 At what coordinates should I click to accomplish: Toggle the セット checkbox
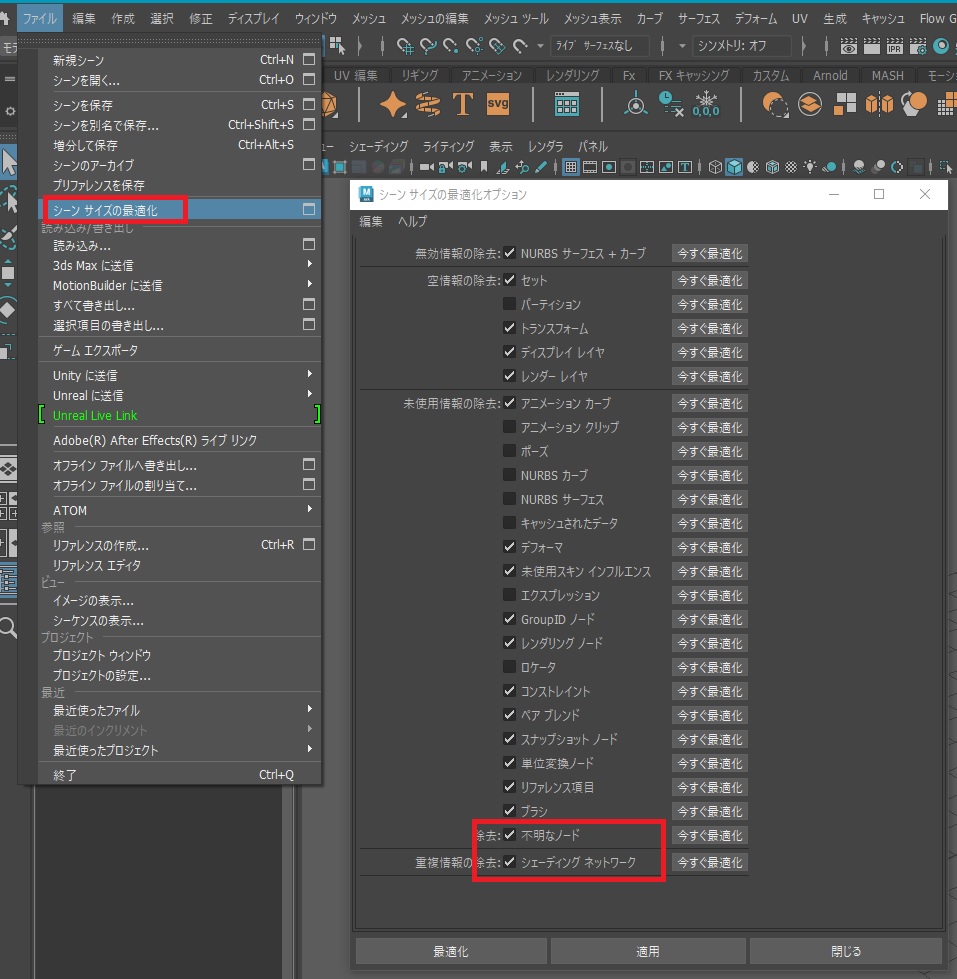tap(509, 280)
